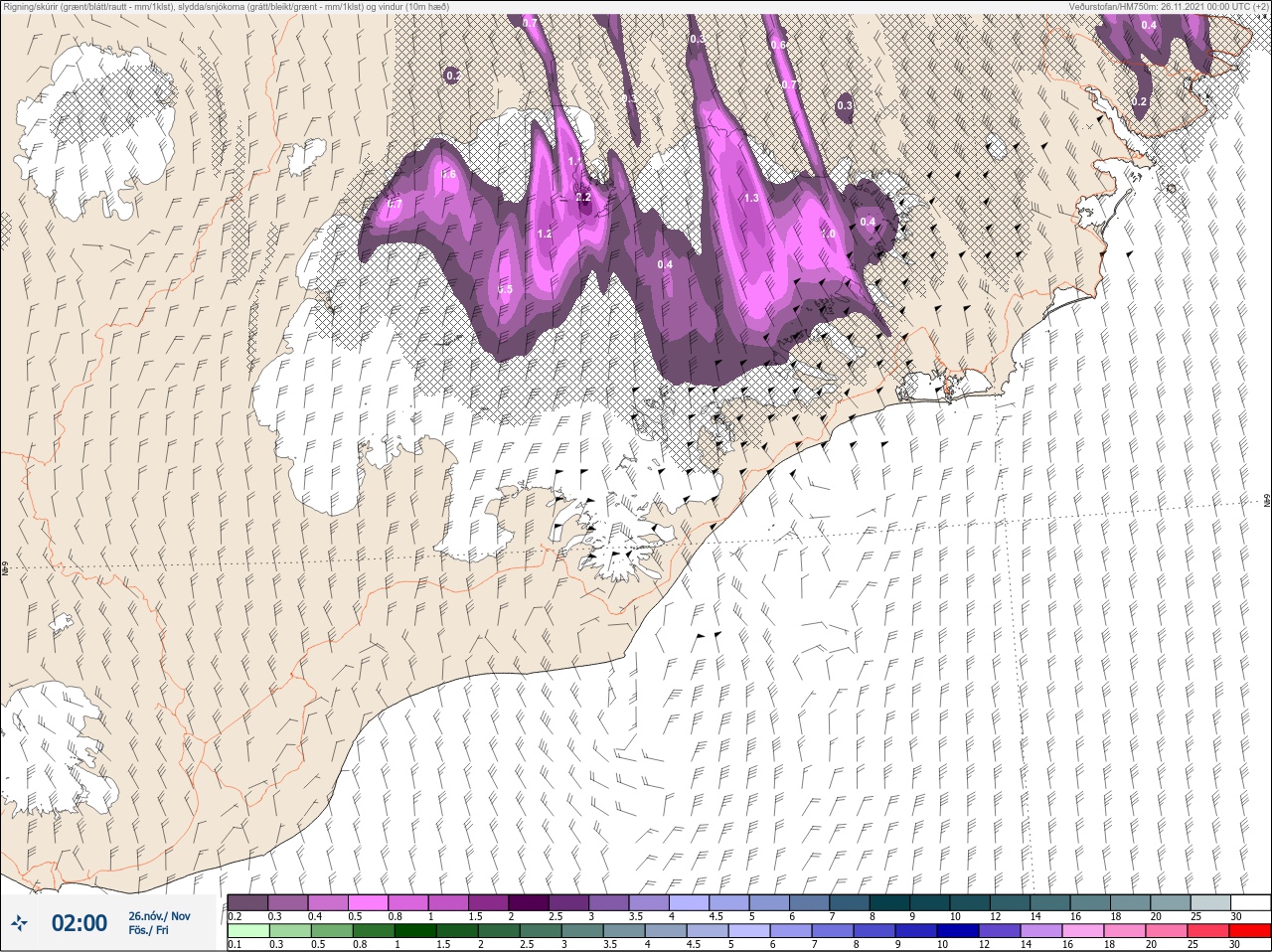Click the 1.3 precipitation value on the map
The height and width of the screenshot is (952, 1272).
coord(751,198)
